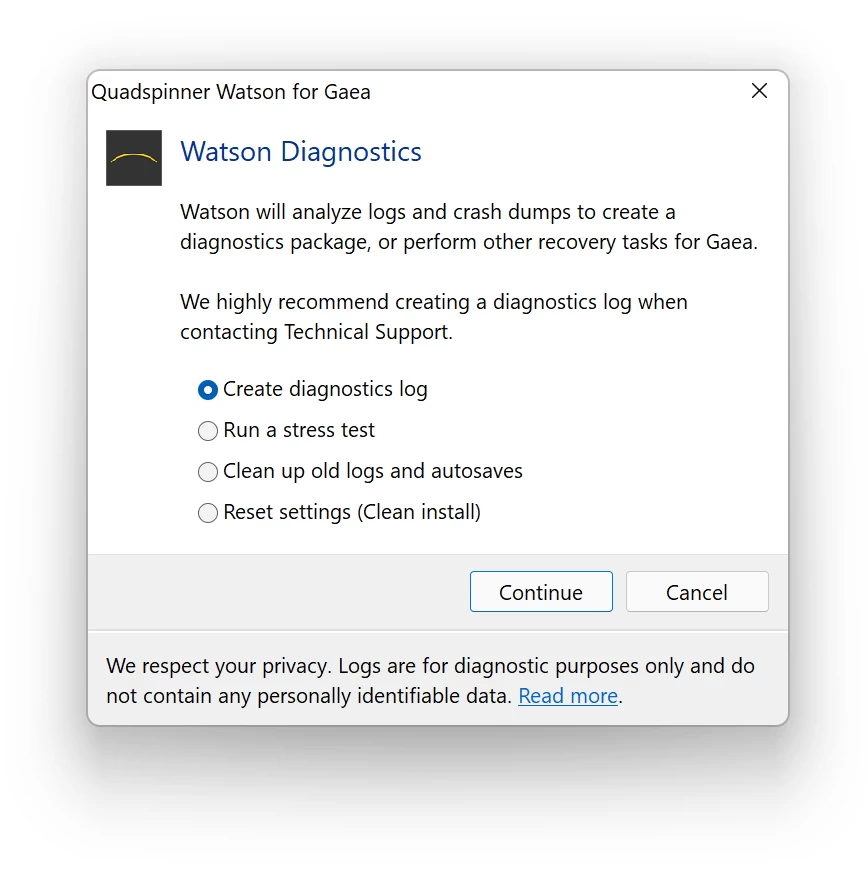Screen dimensions: 868x871
Task: Close the Watson dialog with the X
Action: (759, 91)
